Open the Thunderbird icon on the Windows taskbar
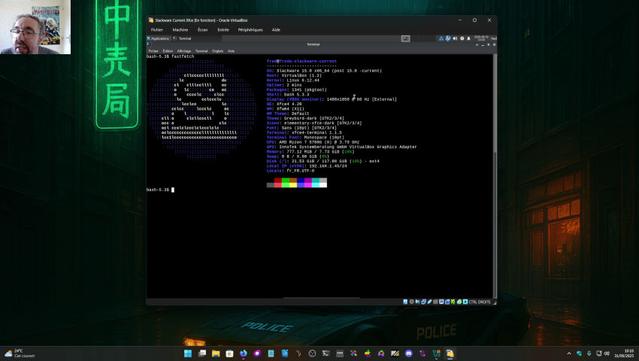Image resolution: width=639 pixels, height=361 pixels. tap(244, 354)
